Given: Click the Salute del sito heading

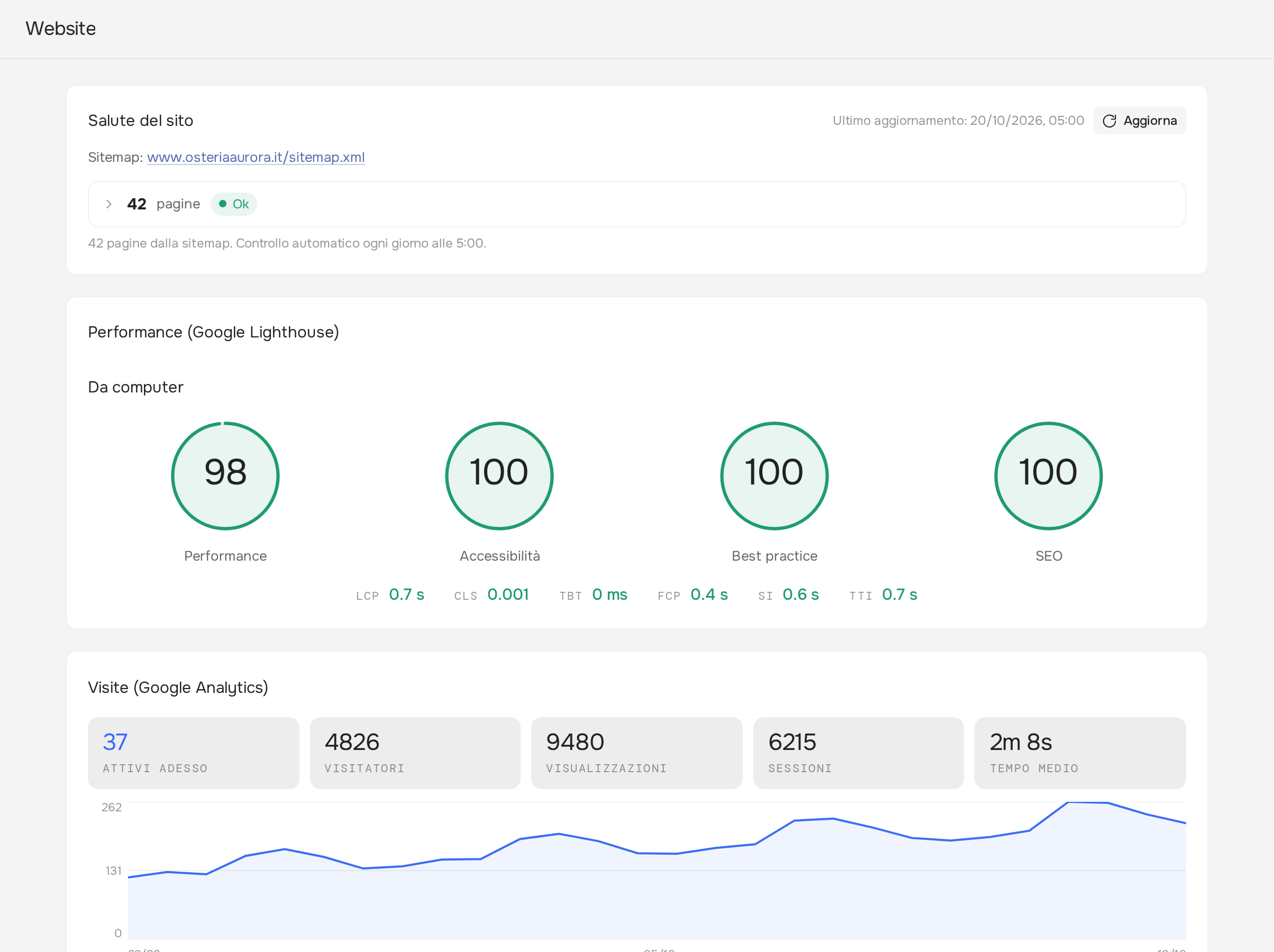Looking at the screenshot, I should tap(141, 121).
